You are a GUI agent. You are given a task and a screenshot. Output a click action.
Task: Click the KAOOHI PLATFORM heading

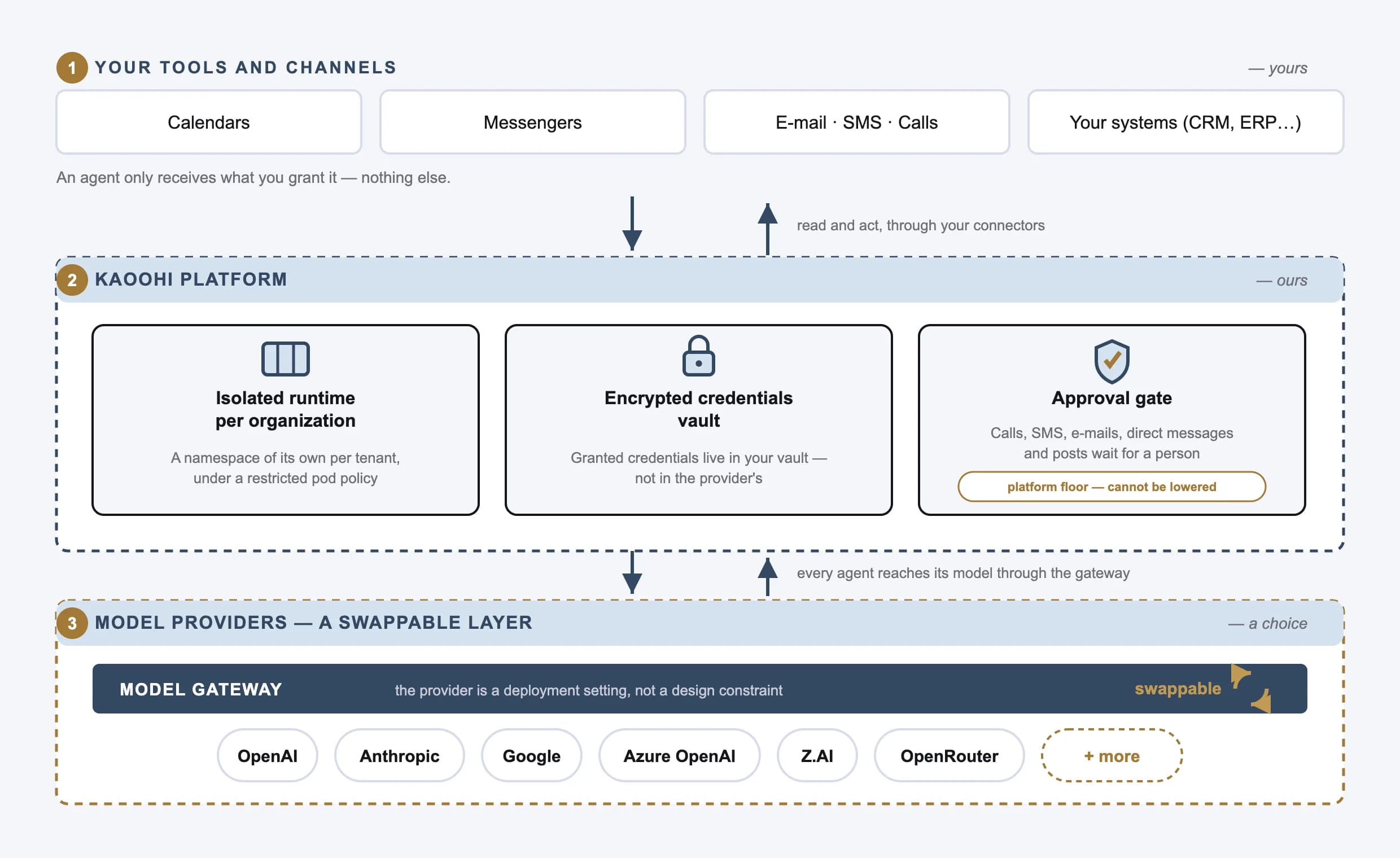[x=191, y=279]
